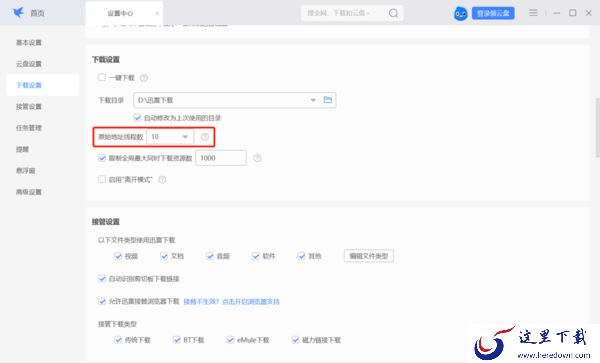Uncheck 传统下载 takeover type
The height and width of the screenshot is (363, 600).
coord(118,340)
